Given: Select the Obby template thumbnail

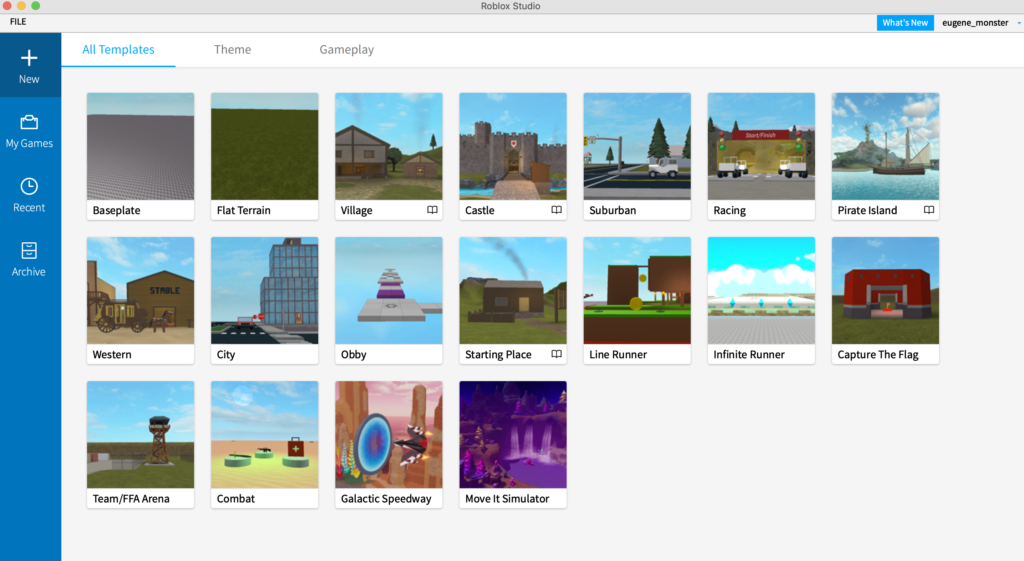Looking at the screenshot, I should tap(389, 291).
